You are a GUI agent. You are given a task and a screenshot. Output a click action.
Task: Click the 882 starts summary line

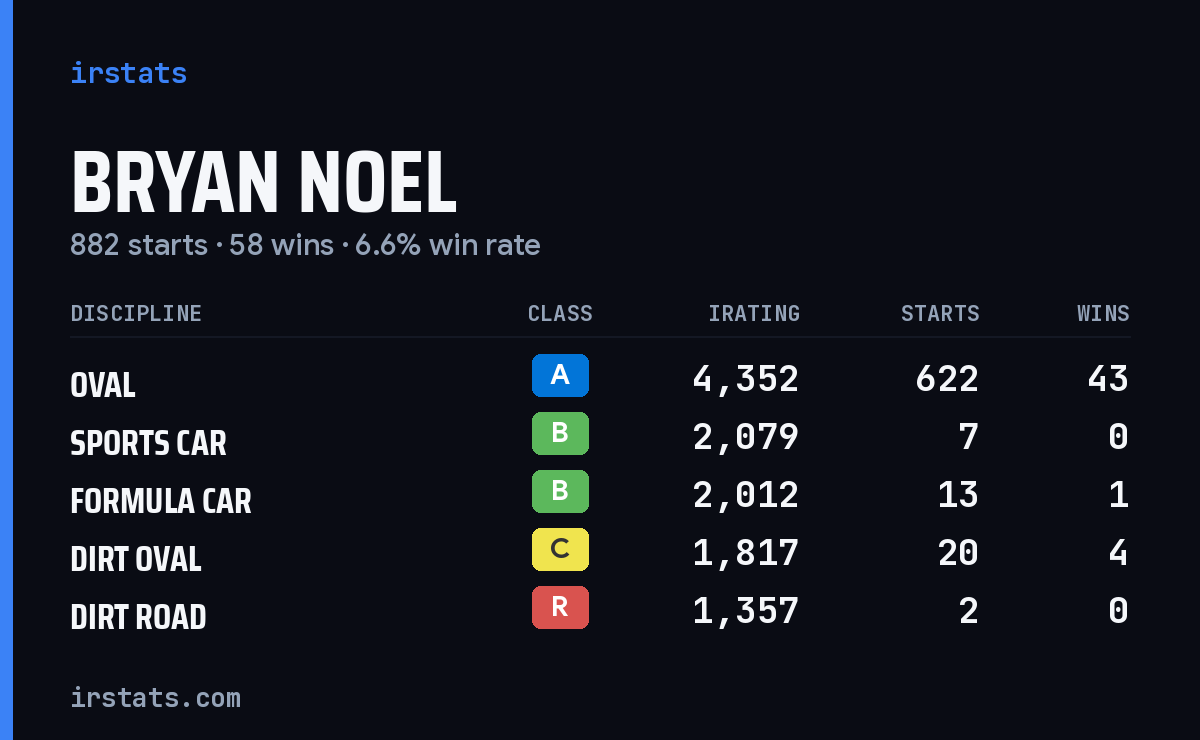tap(305, 244)
